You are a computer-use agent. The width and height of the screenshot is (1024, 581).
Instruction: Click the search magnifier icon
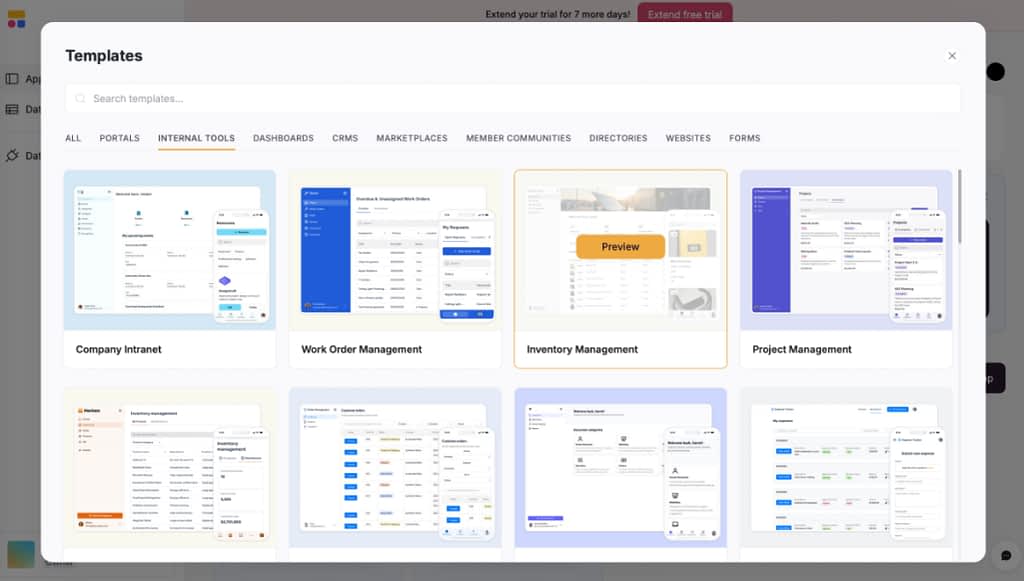click(x=80, y=99)
